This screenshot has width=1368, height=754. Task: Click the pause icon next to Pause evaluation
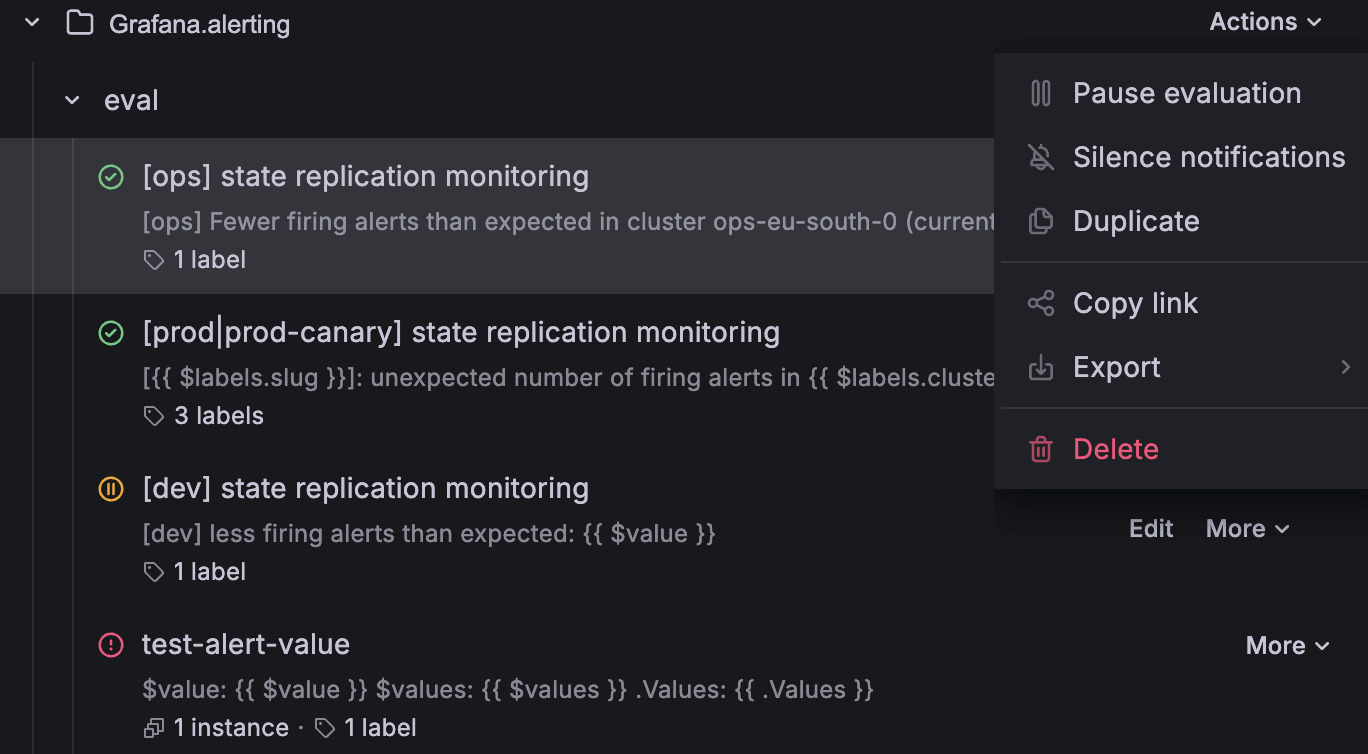(1040, 92)
